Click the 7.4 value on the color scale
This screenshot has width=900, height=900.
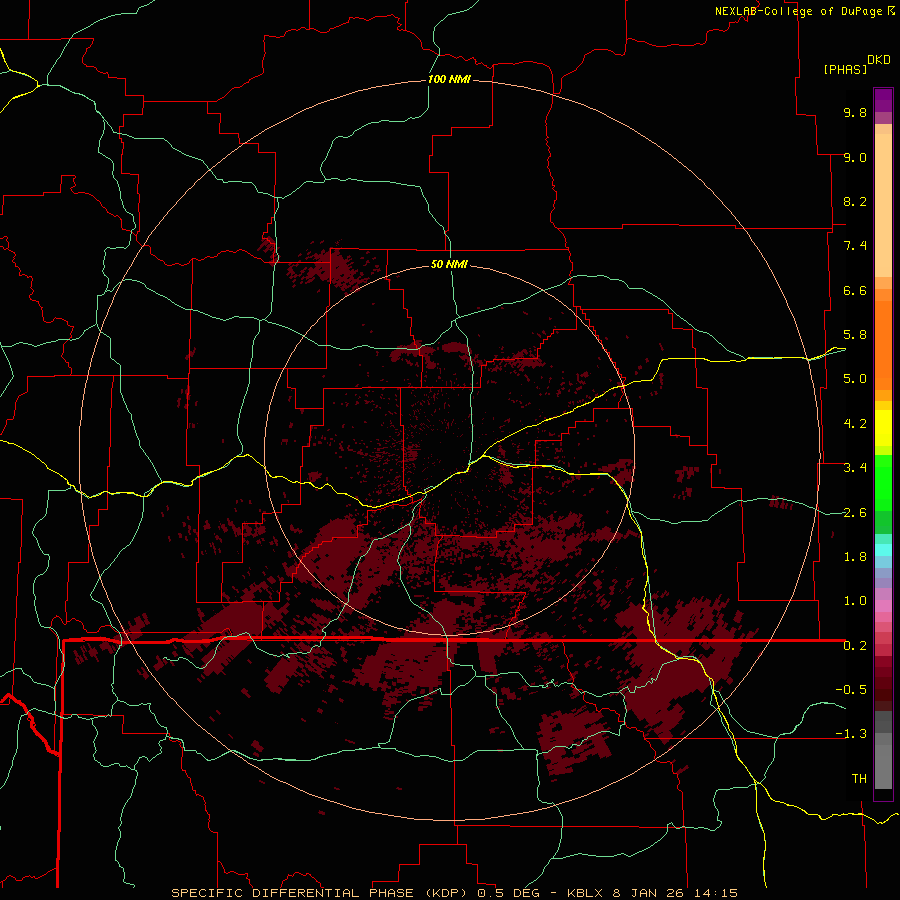point(855,246)
